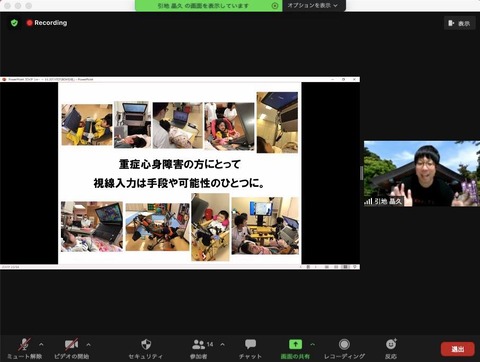Click slide photo of child in orange wheelchair
The image size is (480, 362).
click(x=157, y=227)
